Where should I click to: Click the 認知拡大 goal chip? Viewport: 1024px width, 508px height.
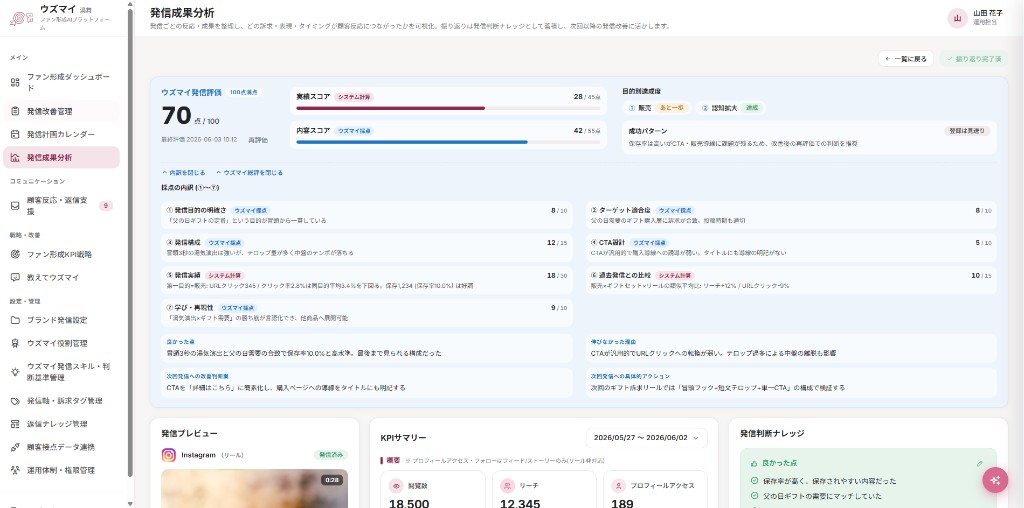click(x=732, y=108)
